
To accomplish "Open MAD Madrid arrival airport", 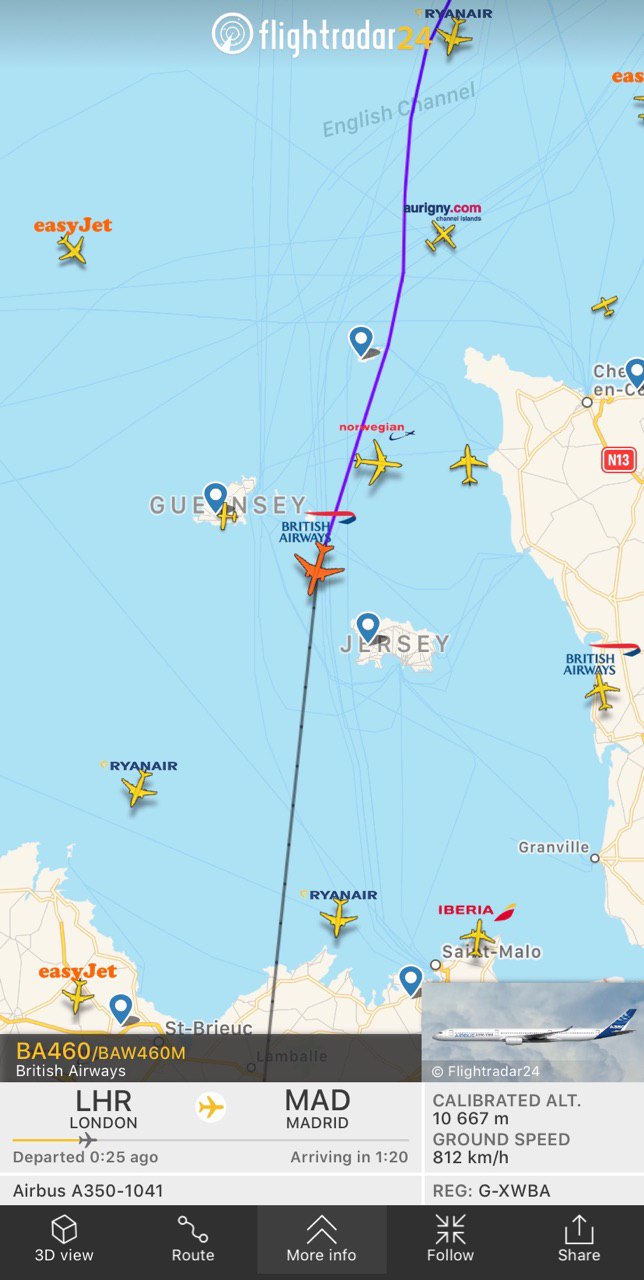I will [317, 1109].
